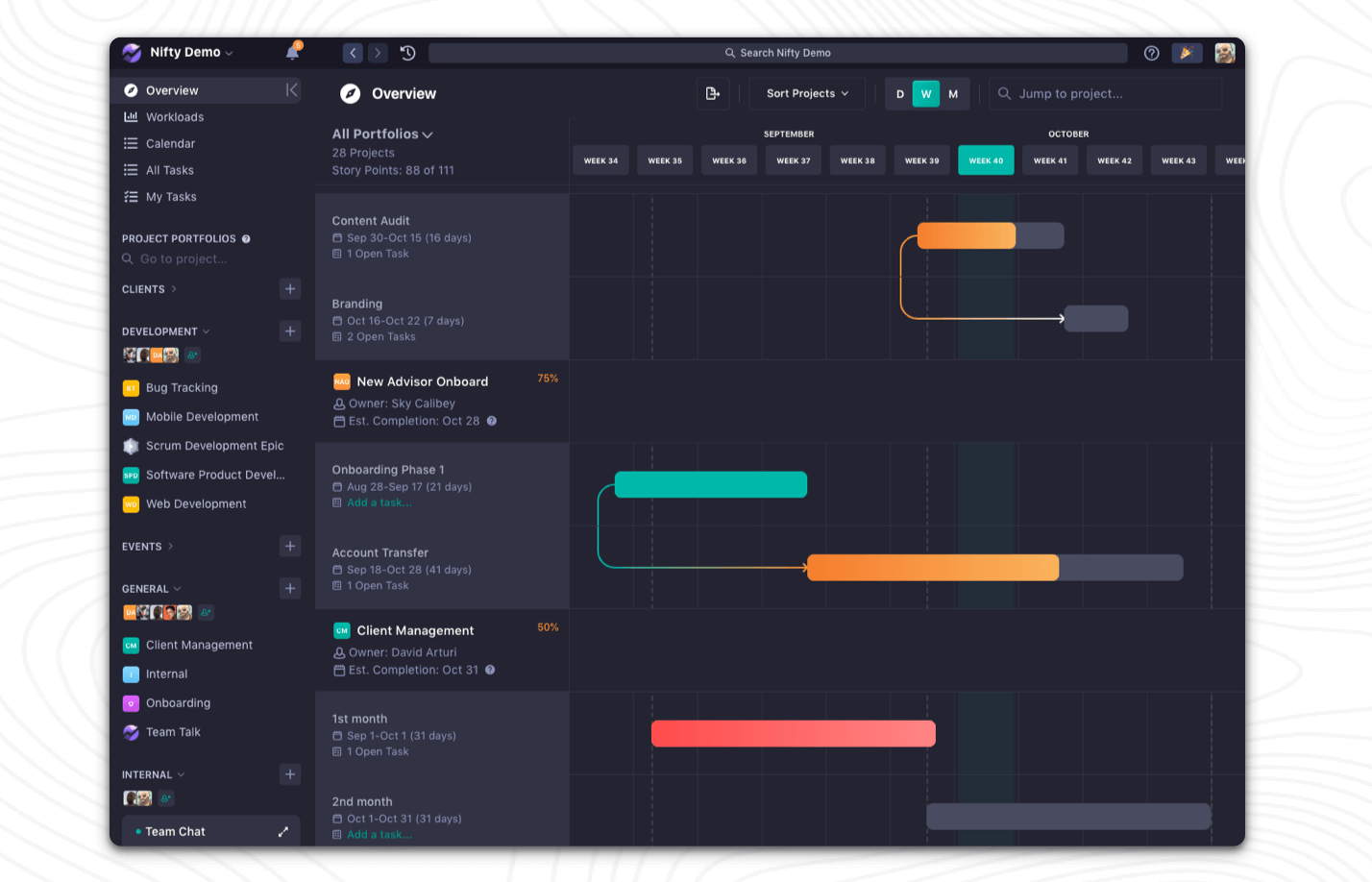The width and height of the screenshot is (1372, 882).
Task: Add a new Internal project with plus
Action: pos(290,774)
